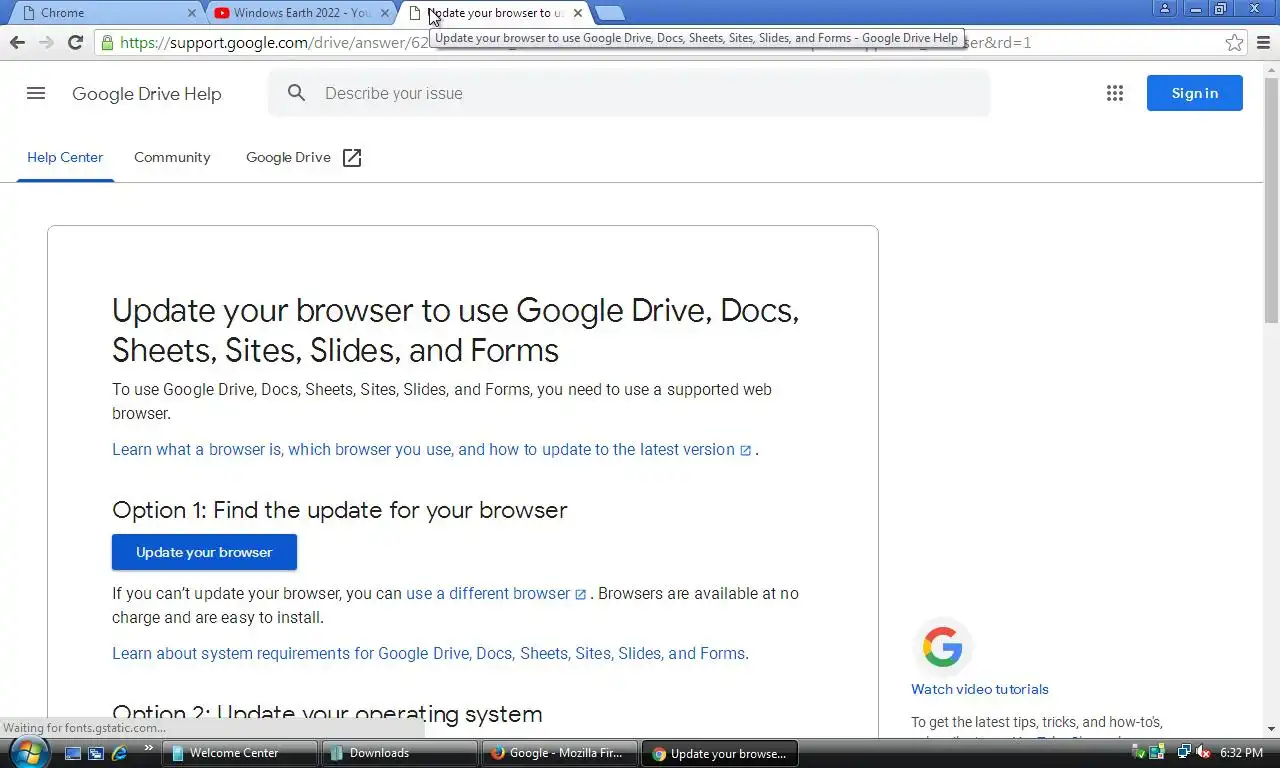Click Show Desktop in quick launch

(73, 753)
